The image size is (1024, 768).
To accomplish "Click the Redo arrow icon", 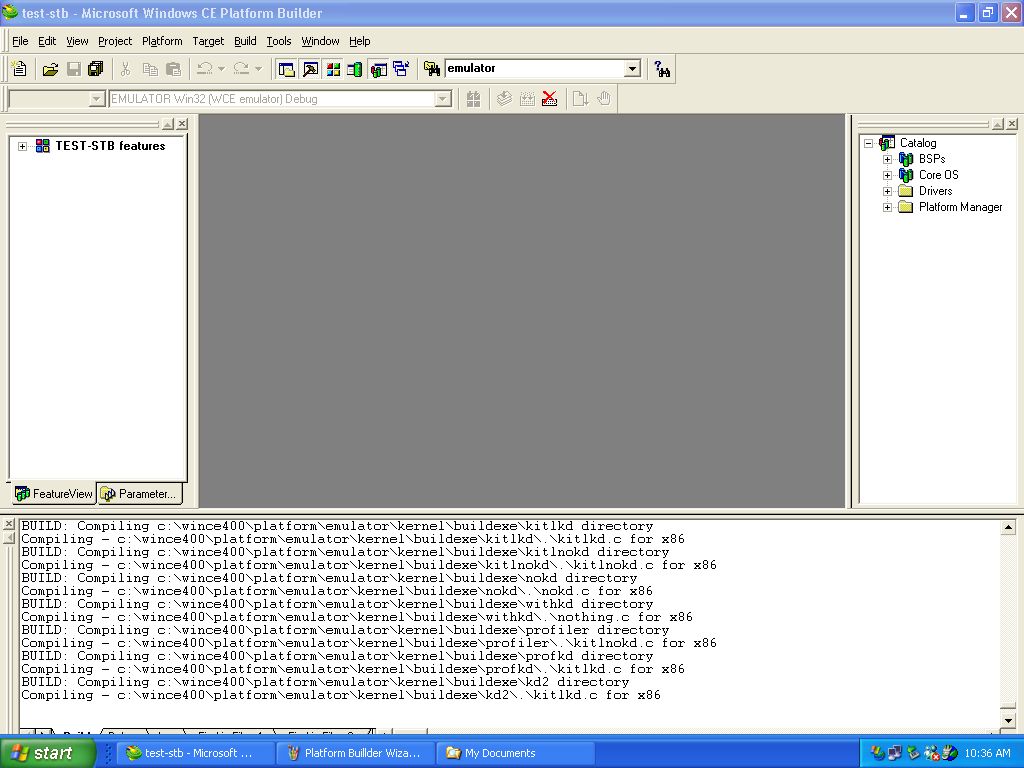I will point(241,69).
